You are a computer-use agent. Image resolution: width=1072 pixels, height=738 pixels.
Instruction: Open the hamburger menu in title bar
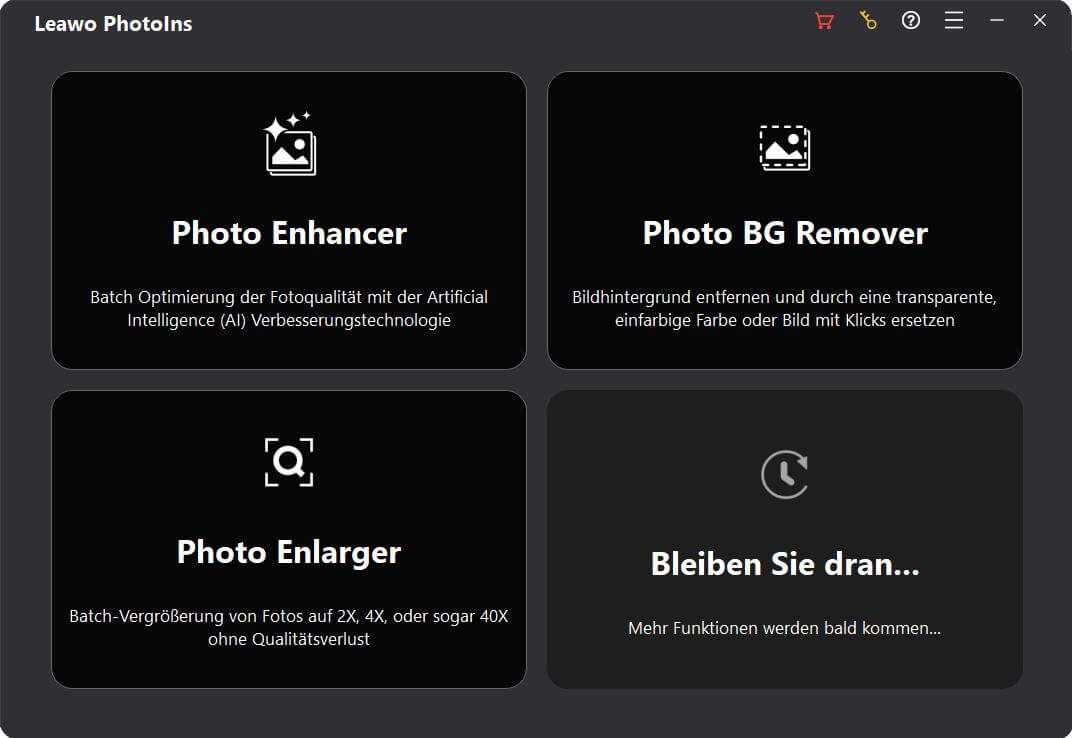coord(954,21)
